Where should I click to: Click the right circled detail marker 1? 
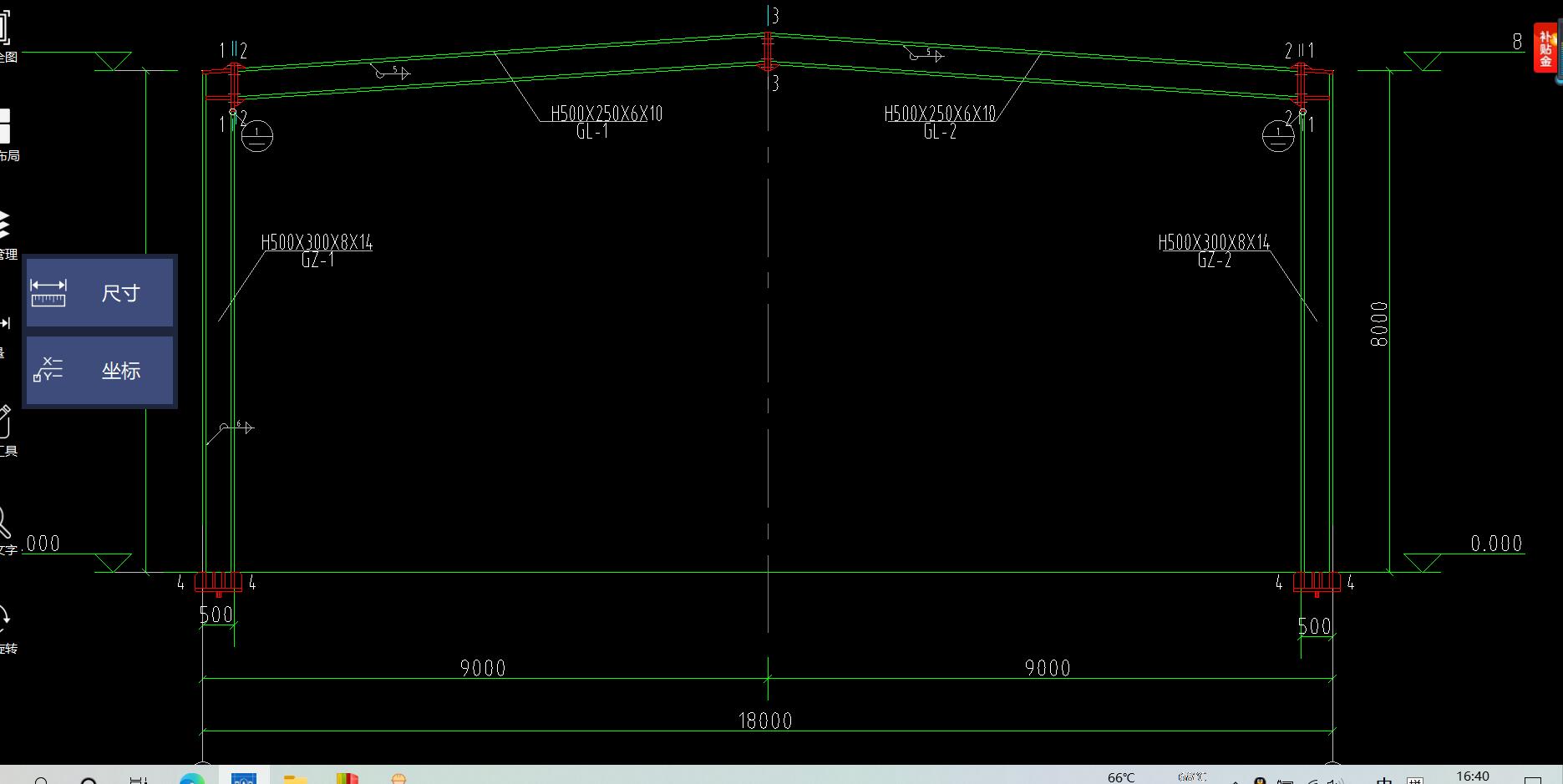[1277, 135]
